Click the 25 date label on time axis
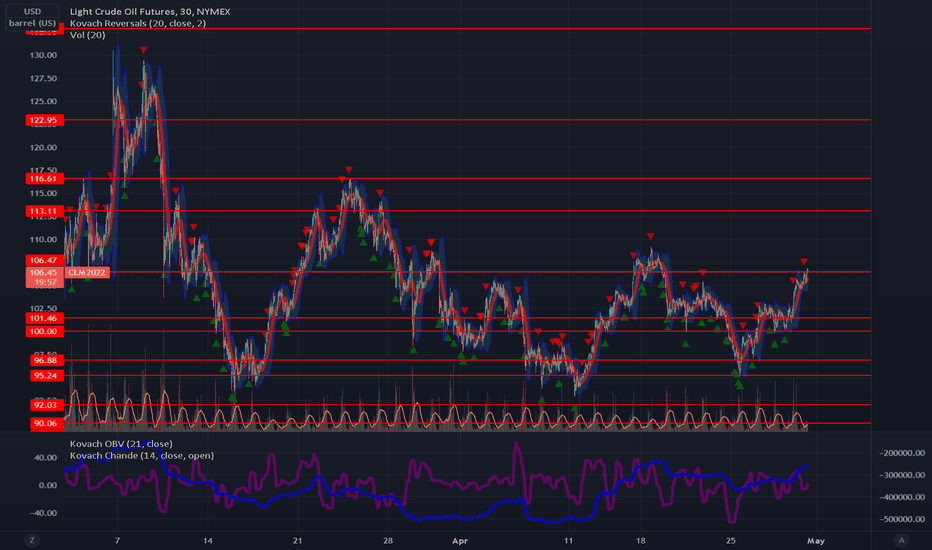The height and width of the screenshot is (550, 932). [731, 540]
